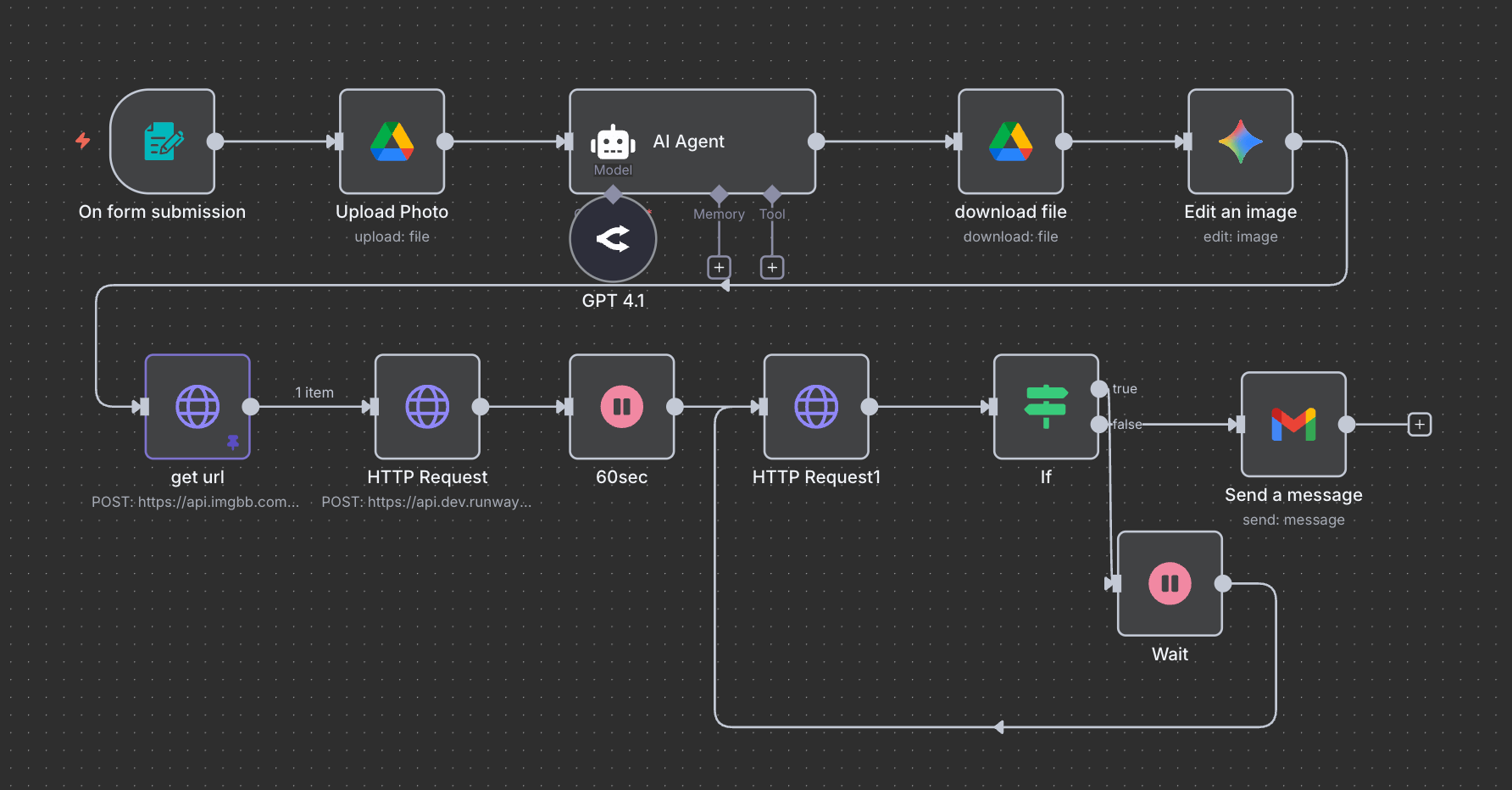
Task: Select the download file Google Drive icon
Action: pyautogui.click(x=1010, y=142)
